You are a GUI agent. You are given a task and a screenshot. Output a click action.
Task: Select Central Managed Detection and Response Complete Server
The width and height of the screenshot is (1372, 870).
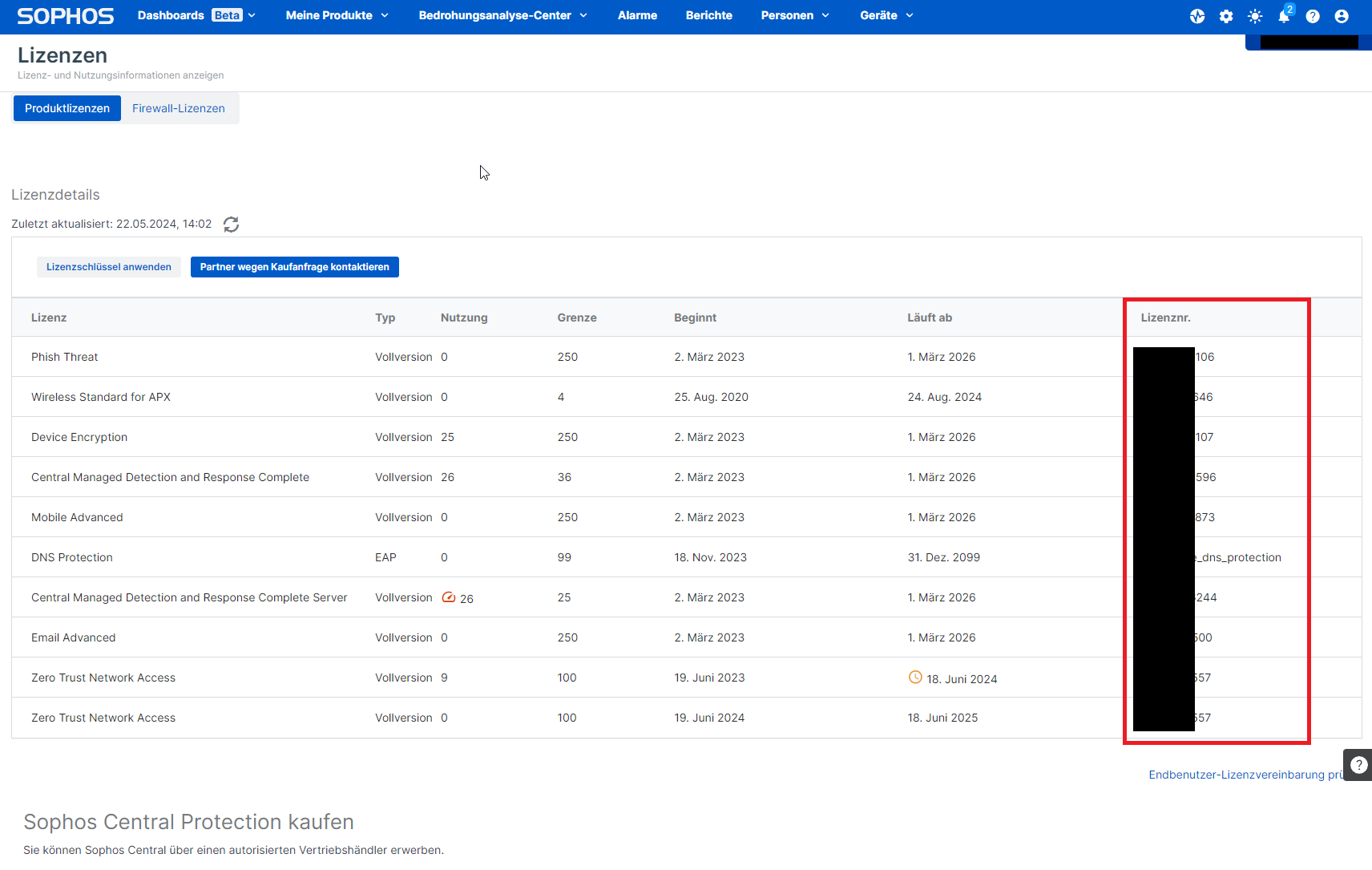pos(687,597)
